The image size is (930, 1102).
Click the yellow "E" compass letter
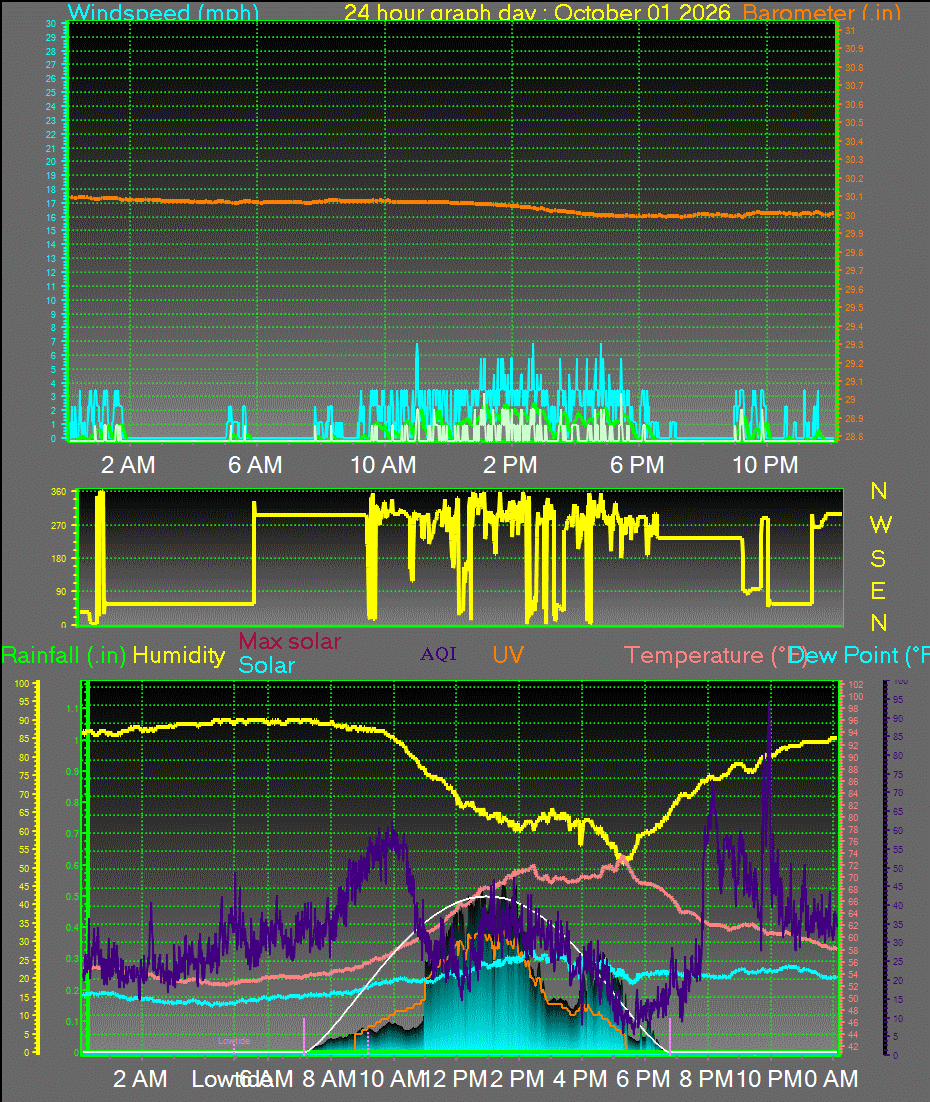click(878, 591)
